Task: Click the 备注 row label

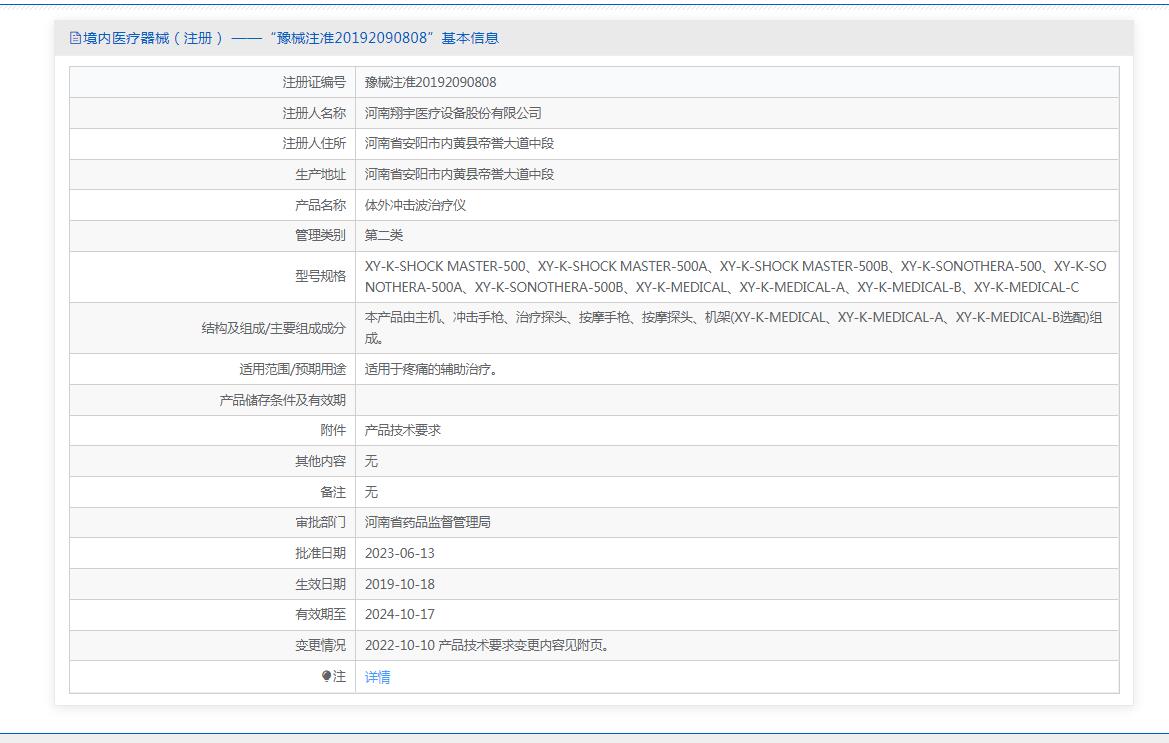Action: (333, 492)
